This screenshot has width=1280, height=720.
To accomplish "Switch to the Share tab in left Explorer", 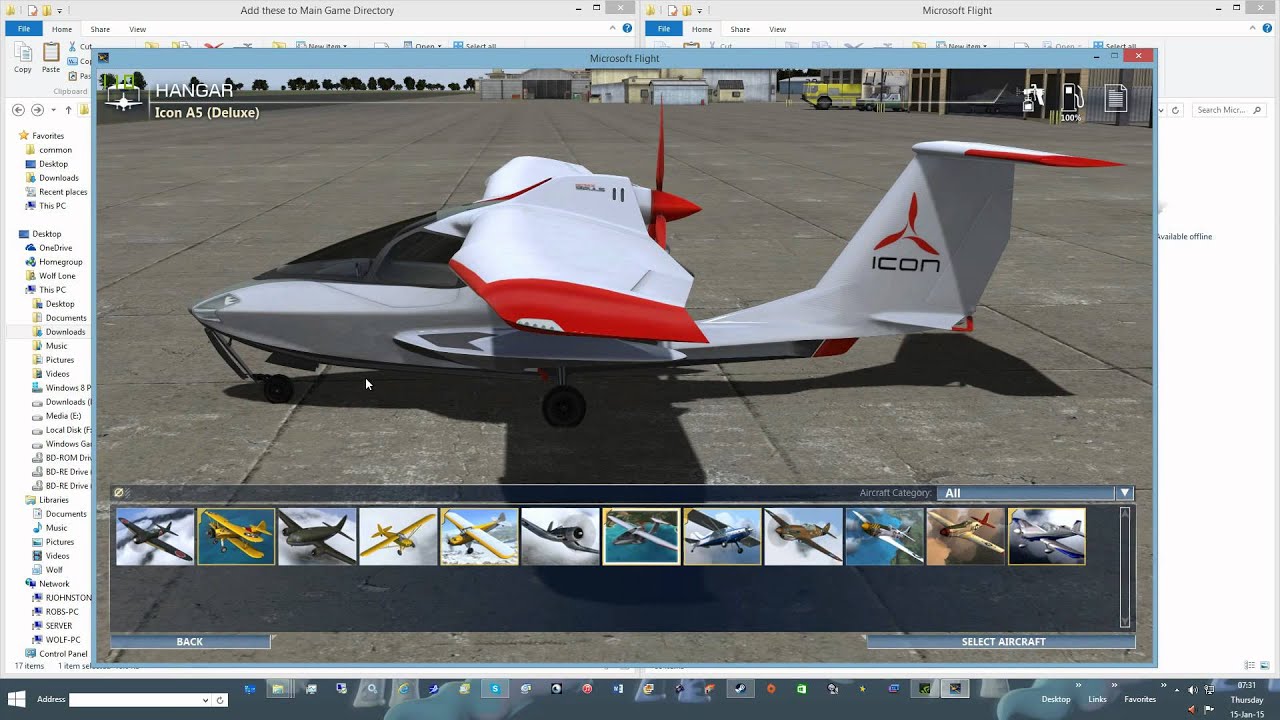I will (x=100, y=29).
